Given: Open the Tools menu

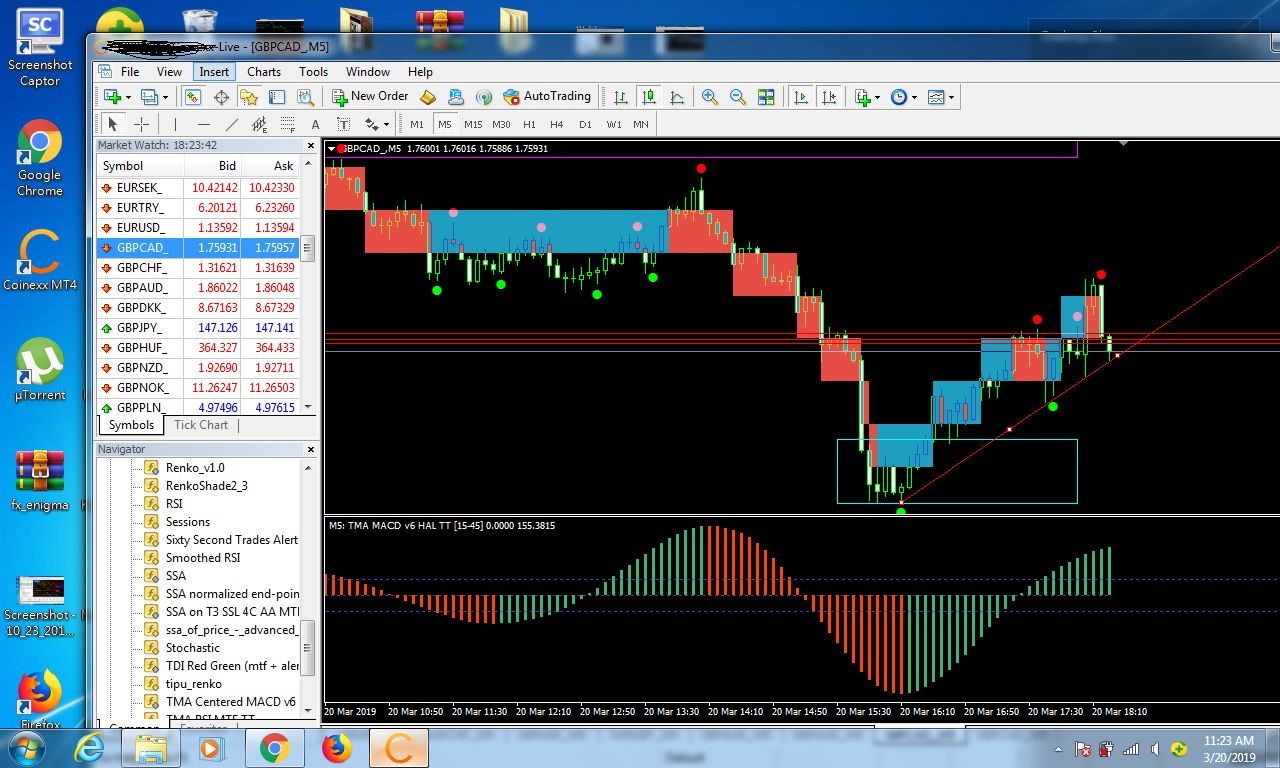Looking at the screenshot, I should click(x=313, y=72).
